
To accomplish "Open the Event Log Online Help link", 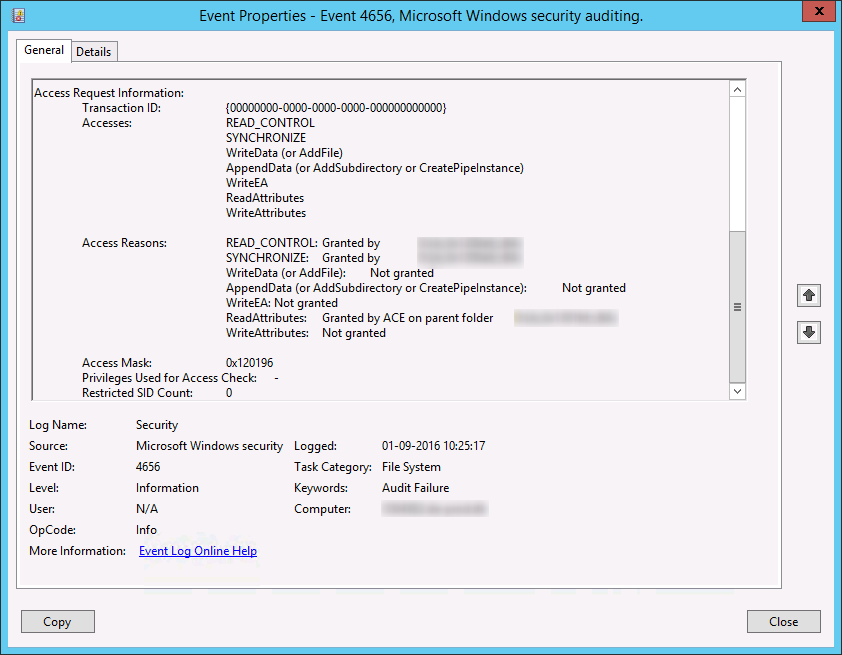I will point(197,550).
